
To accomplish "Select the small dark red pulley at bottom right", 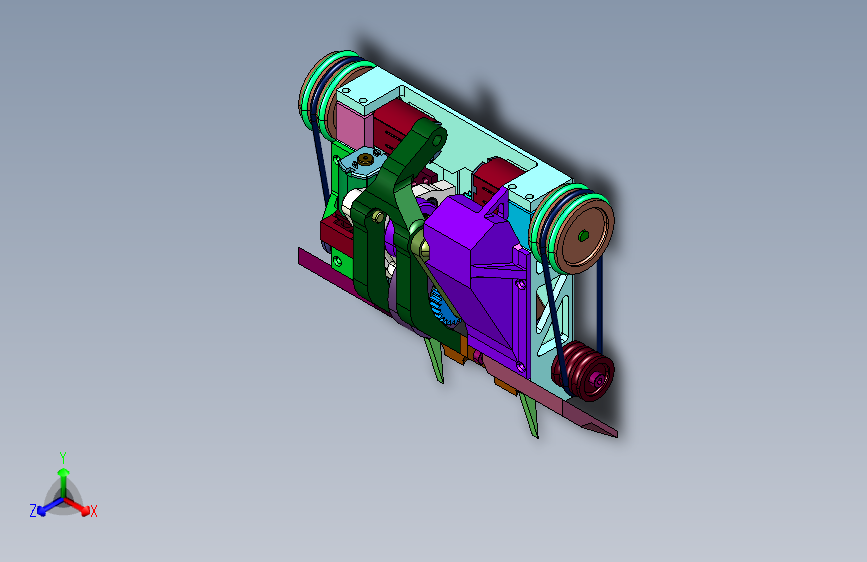I will pos(584,371).
